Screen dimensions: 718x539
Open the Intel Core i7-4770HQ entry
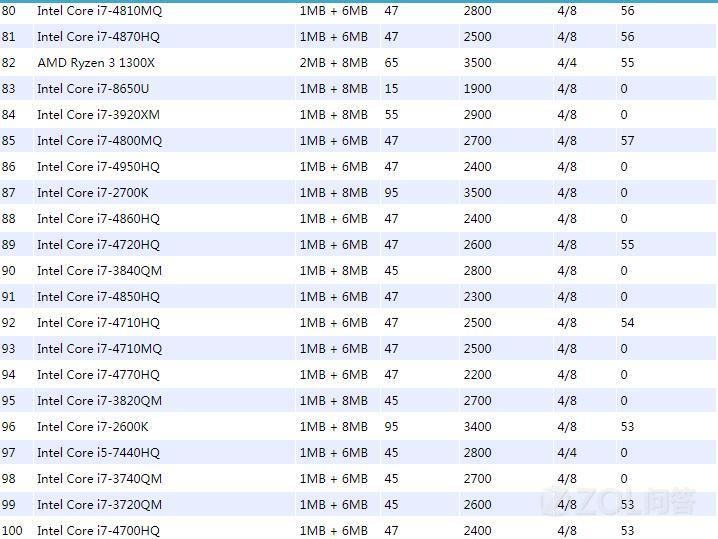98,375
